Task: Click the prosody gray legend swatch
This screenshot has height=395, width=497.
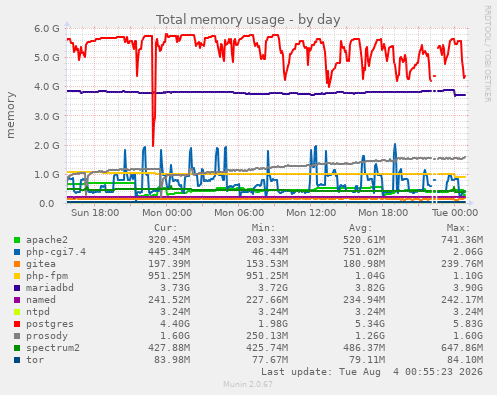Action: pos(17,336)
